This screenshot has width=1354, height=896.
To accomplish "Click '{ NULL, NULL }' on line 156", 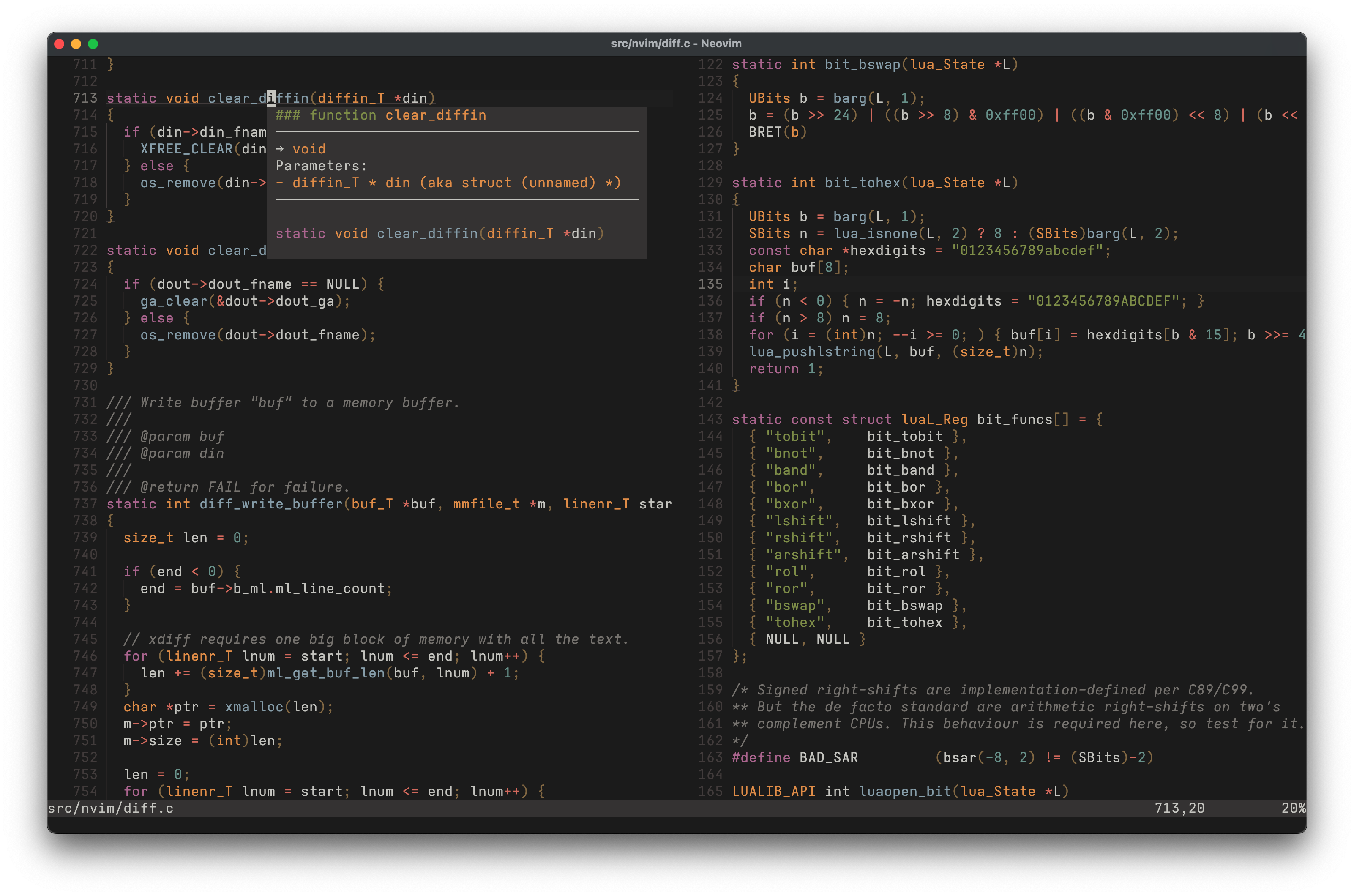I will coord(807,639).
